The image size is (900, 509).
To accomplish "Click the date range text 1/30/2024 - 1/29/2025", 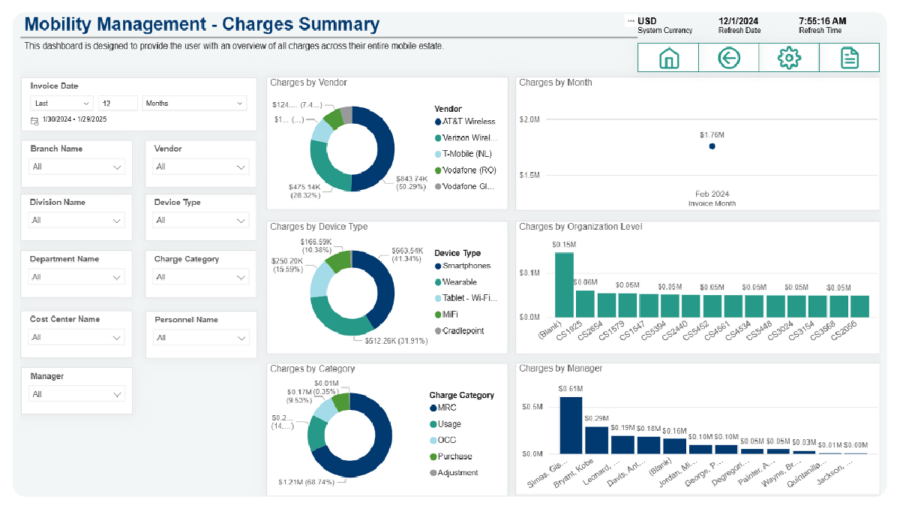I will click(x=75, y=119).
